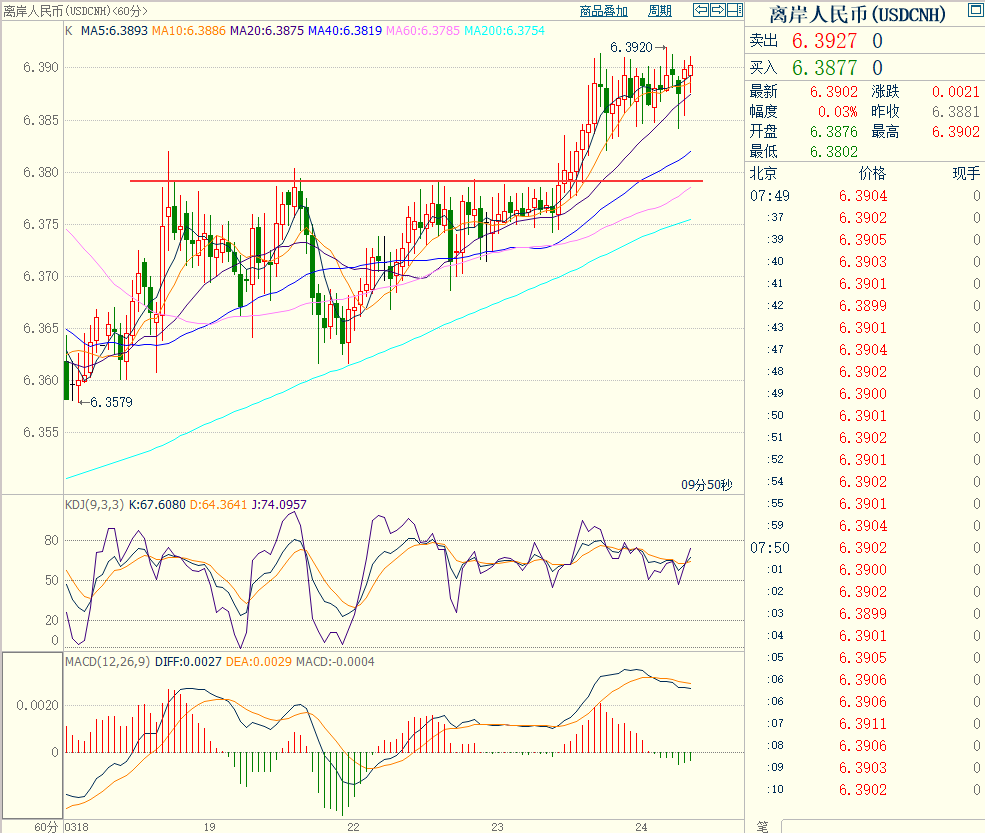Select the 60分 period label at bottom-left

coord(46,827)
